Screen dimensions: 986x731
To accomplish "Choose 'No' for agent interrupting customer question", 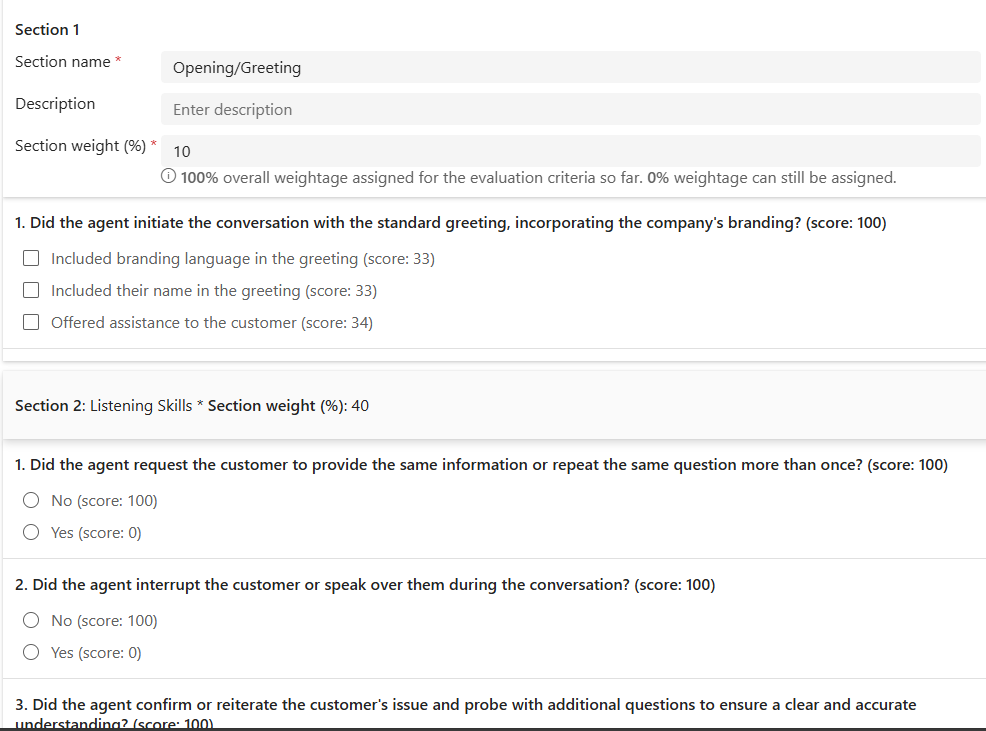I will click(32, 621).
